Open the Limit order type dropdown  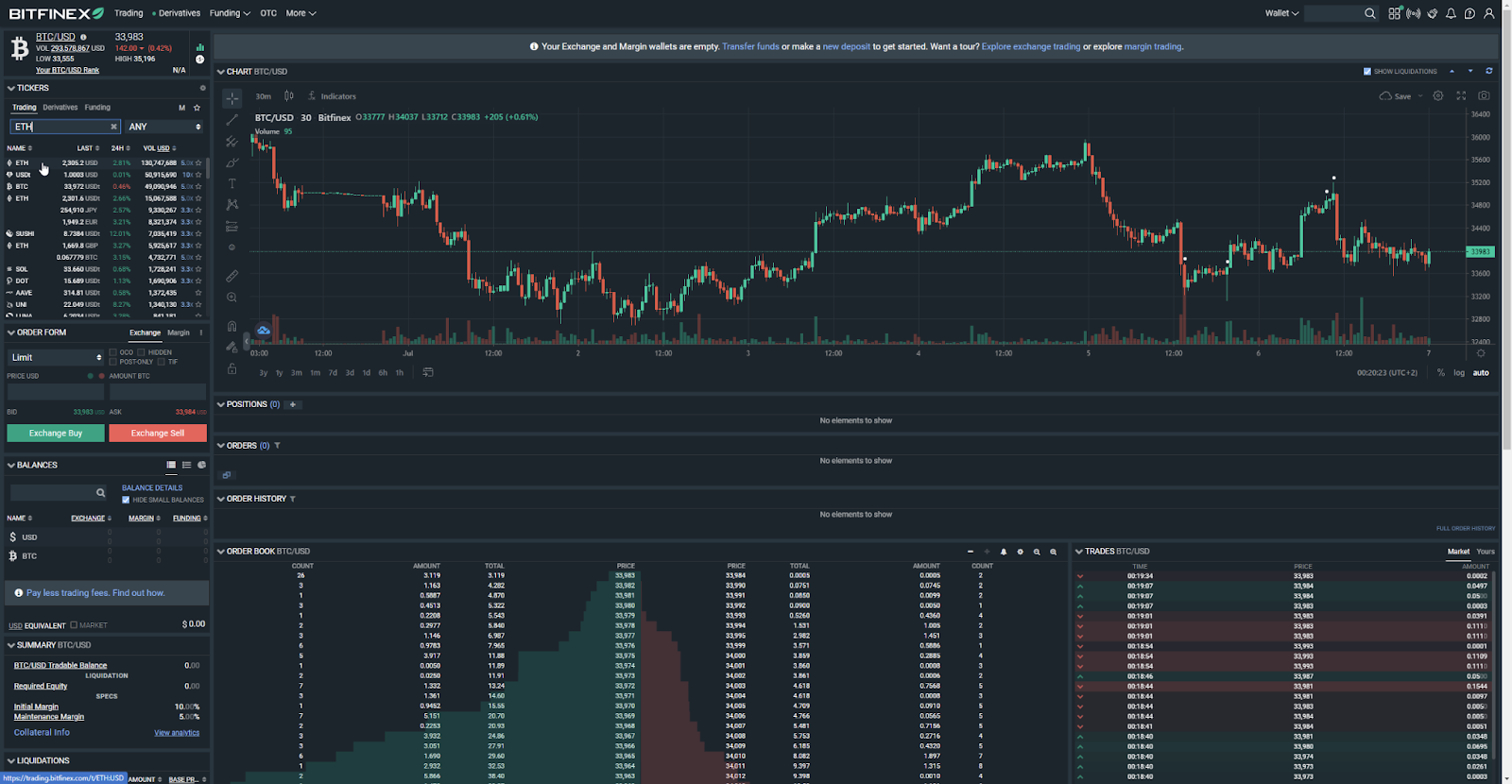click(56, 357)
